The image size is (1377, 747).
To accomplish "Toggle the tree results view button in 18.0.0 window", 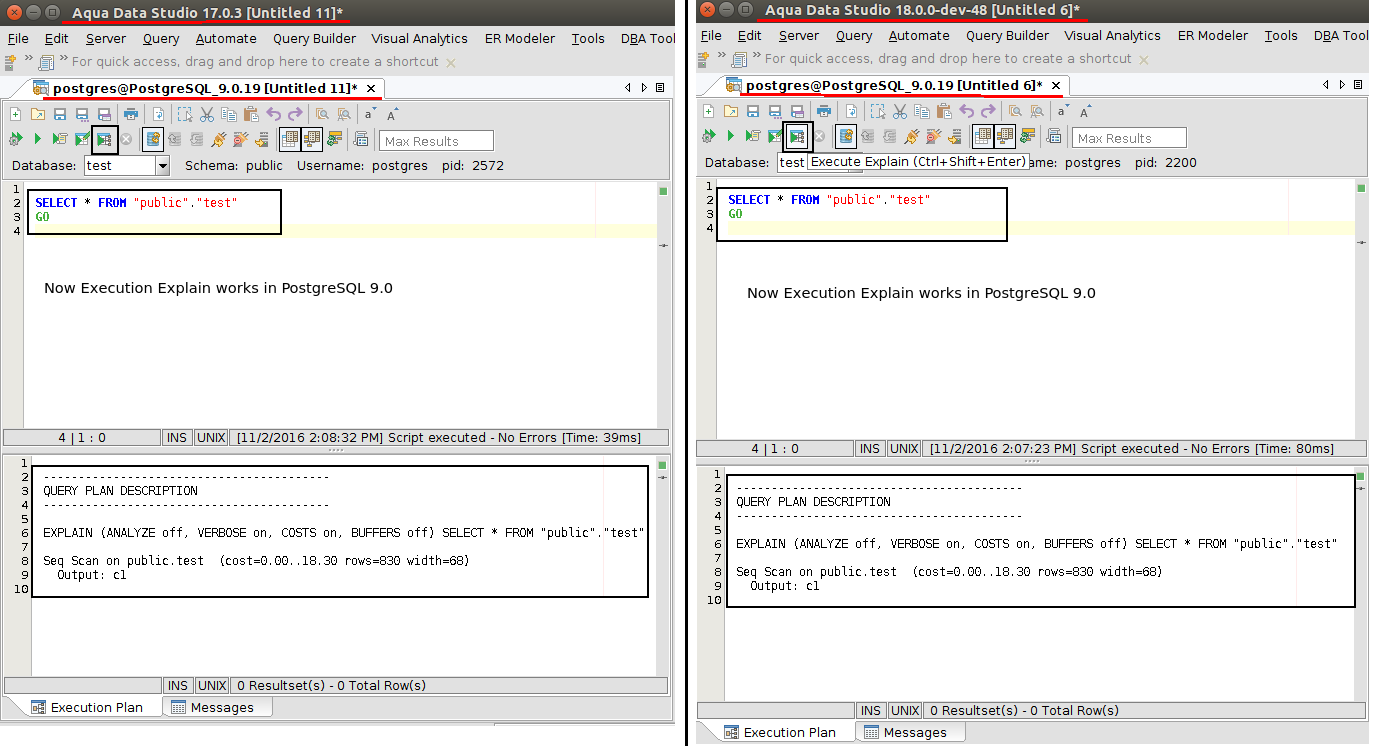I will click(x=1005, y=136).
